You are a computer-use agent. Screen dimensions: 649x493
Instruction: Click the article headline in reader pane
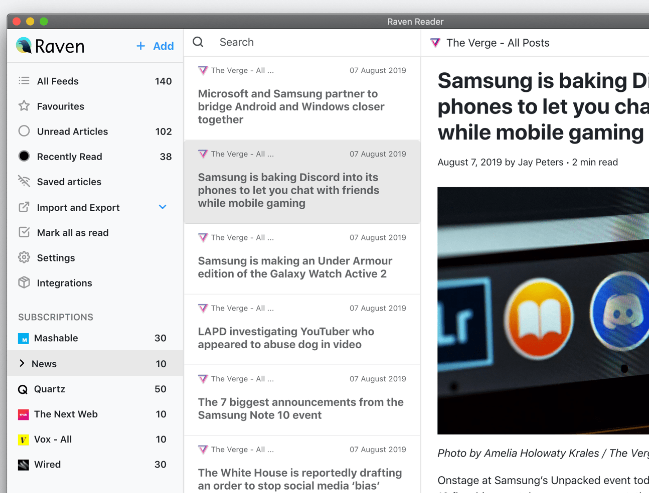543,106
